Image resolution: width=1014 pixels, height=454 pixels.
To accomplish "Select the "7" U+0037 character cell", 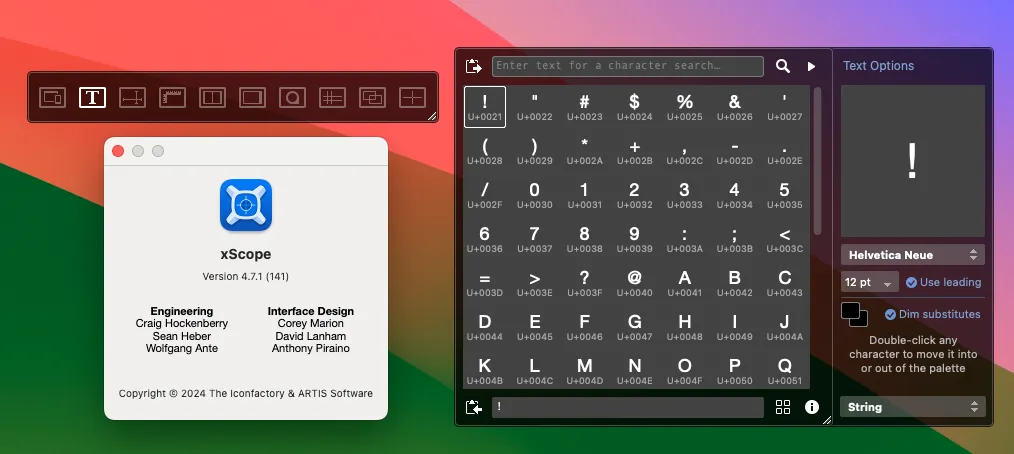I will (535, 239).
